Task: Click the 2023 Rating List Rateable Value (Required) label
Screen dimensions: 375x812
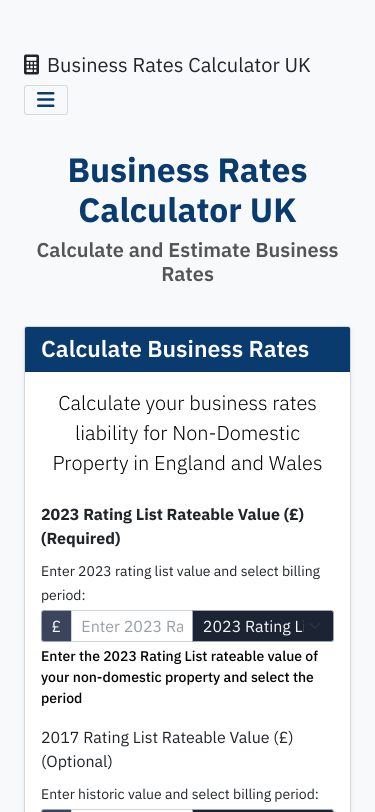Action: 172,527
